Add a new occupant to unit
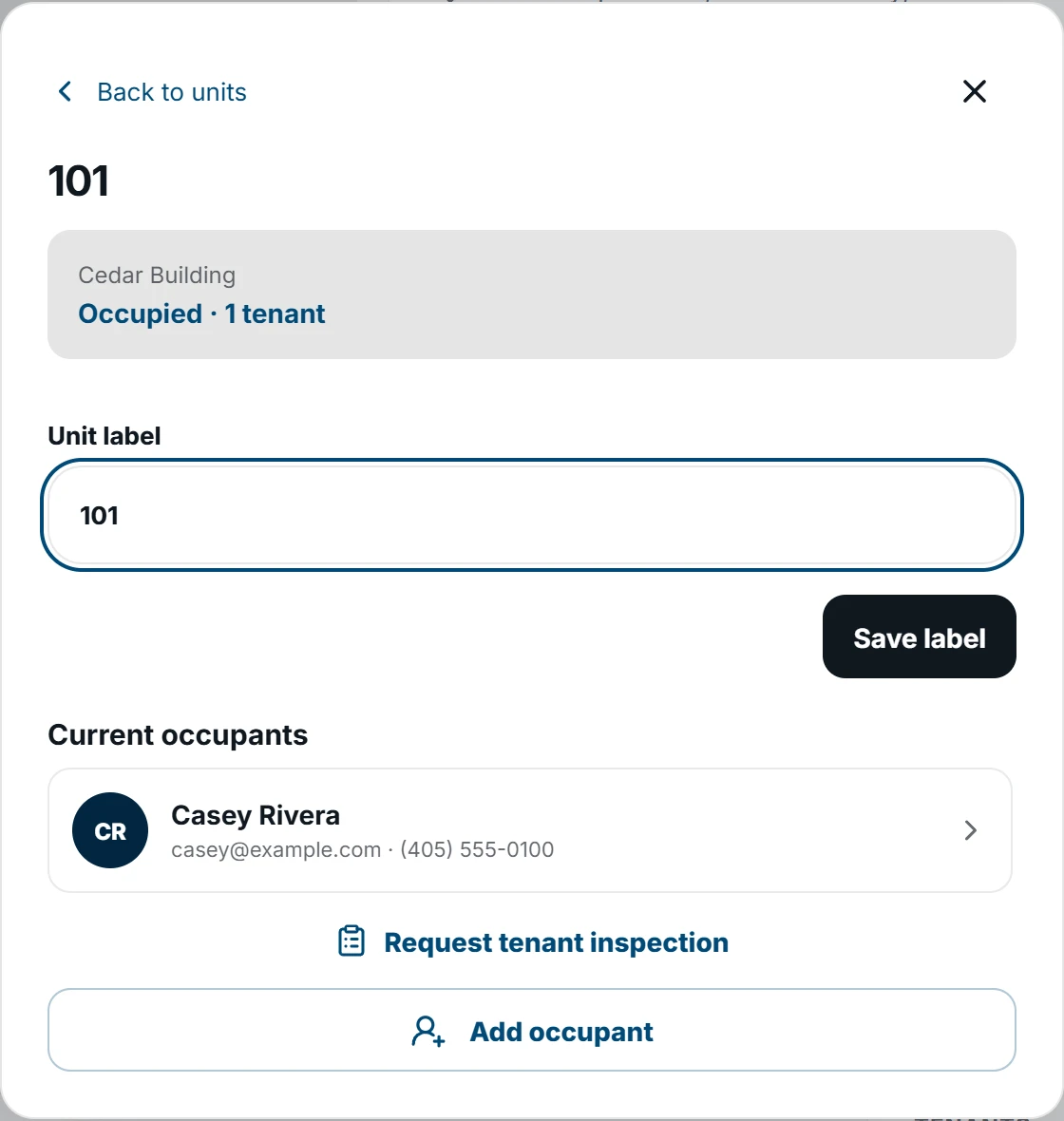The width and height of the screenshot is (1064, 1121). [532, 1030]
